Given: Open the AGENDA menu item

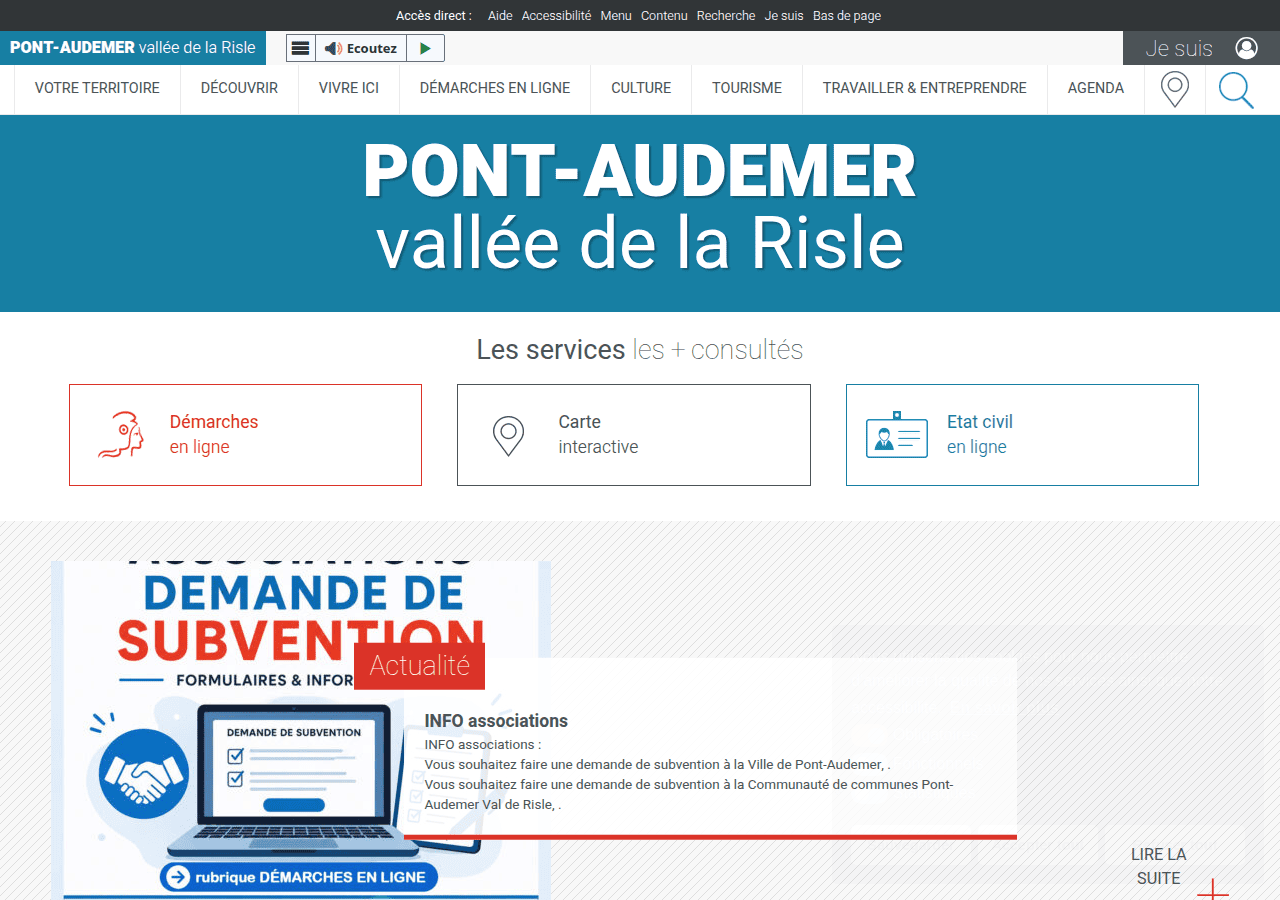Looking at the screenshot, I should point(1096,88).
